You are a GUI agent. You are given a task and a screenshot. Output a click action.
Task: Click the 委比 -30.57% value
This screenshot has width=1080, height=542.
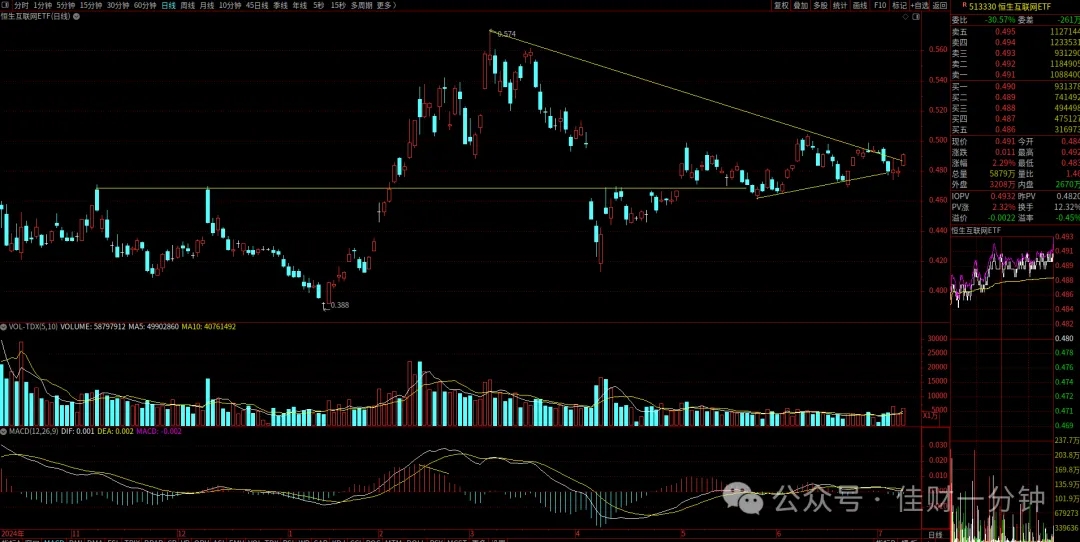(1000, 20)
